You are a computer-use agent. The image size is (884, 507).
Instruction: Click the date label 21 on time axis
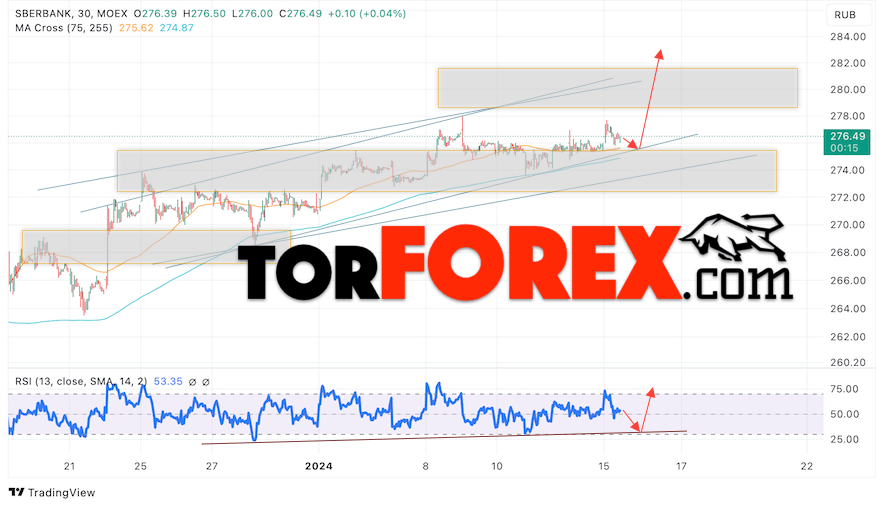(69, 466)
